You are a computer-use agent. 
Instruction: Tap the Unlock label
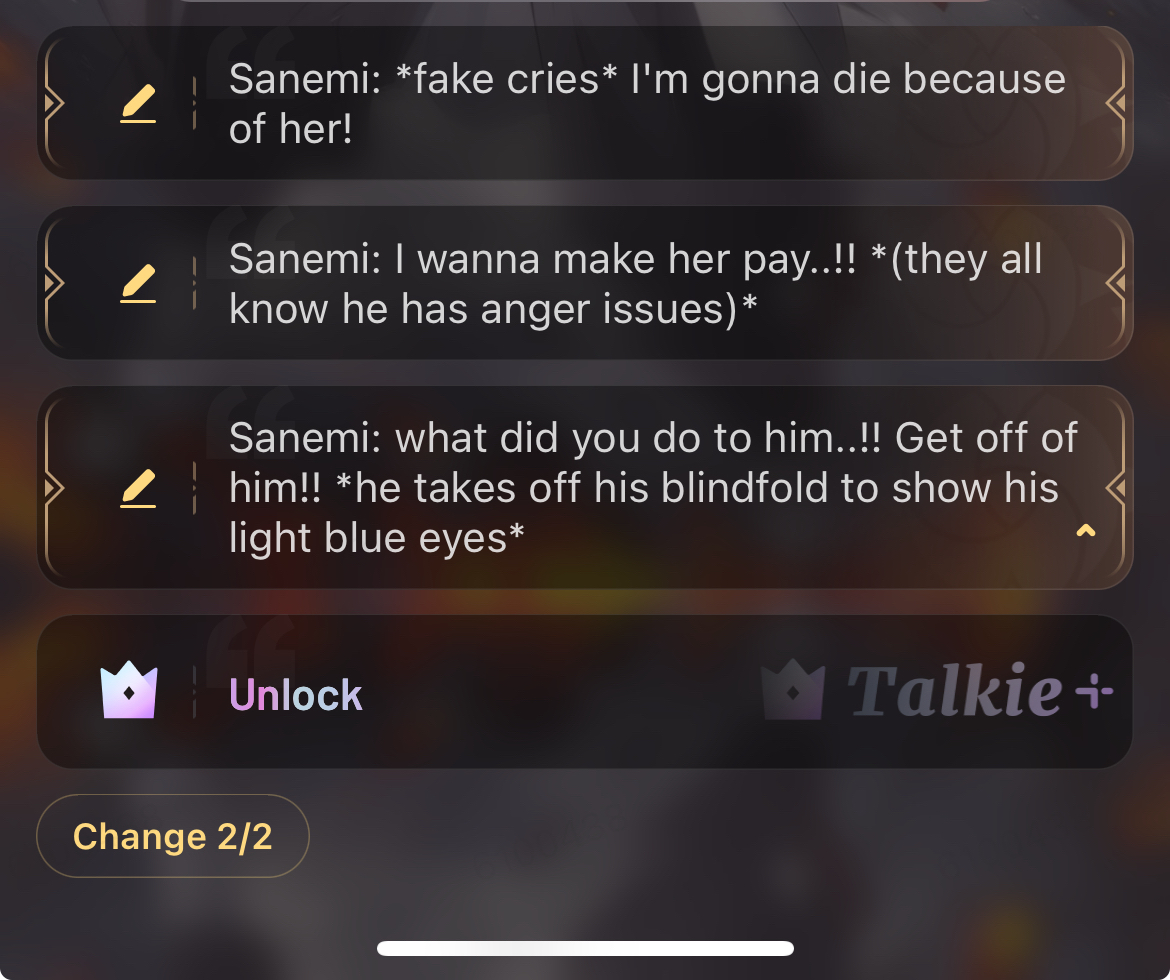tap(295, 695)
